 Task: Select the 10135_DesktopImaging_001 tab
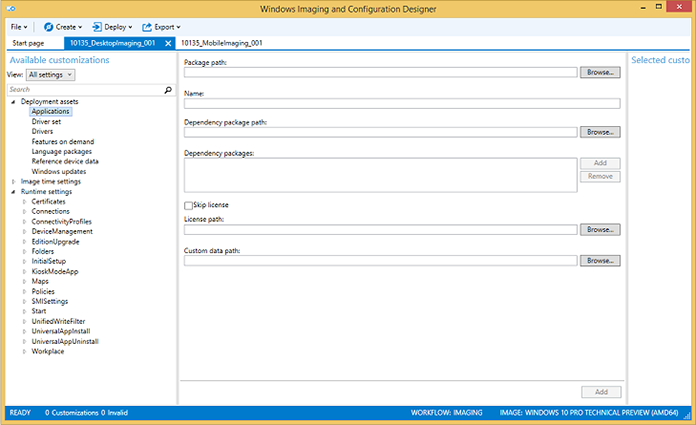pos(113,43)
